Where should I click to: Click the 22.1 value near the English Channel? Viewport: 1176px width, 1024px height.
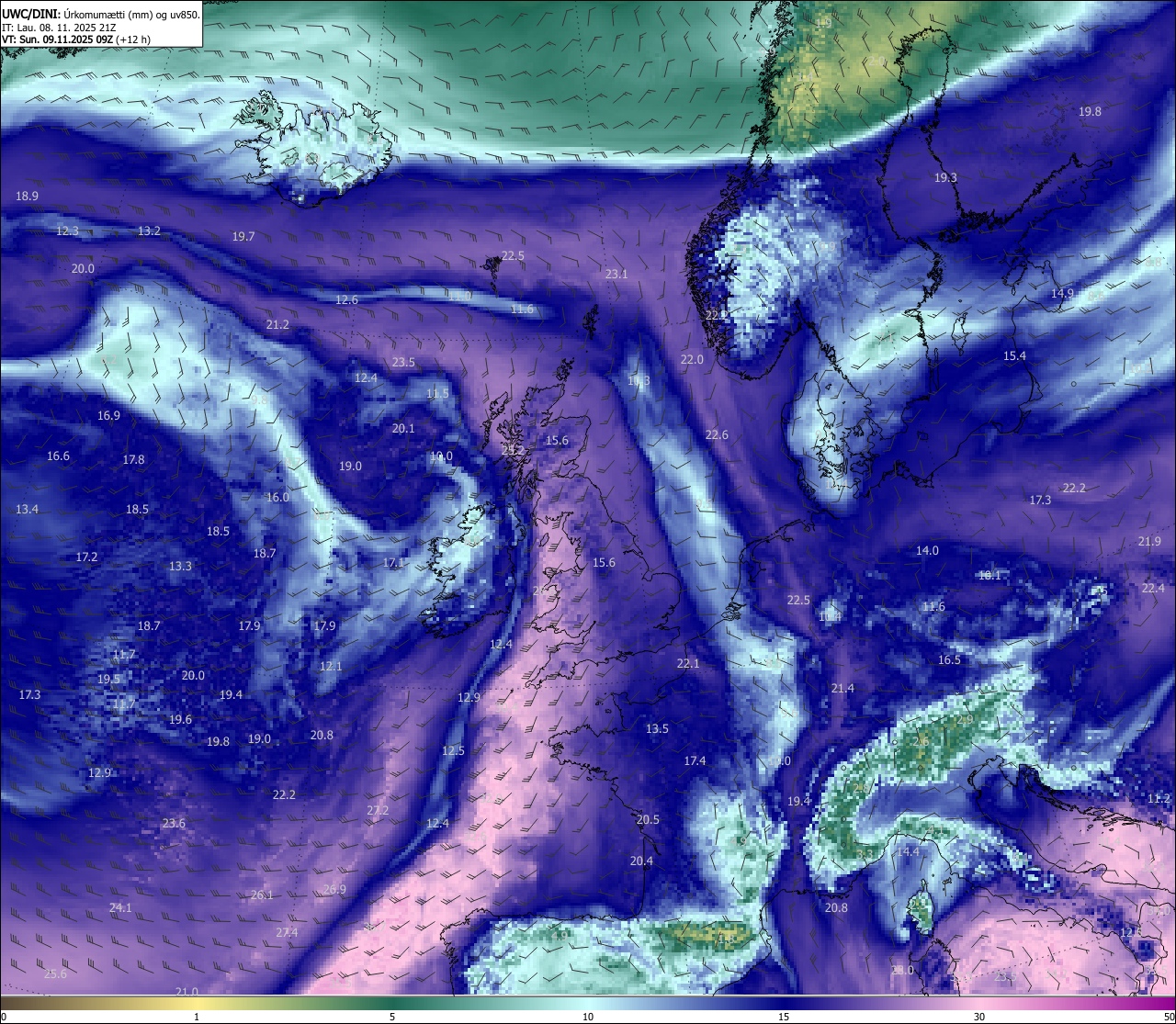(688, 663)
